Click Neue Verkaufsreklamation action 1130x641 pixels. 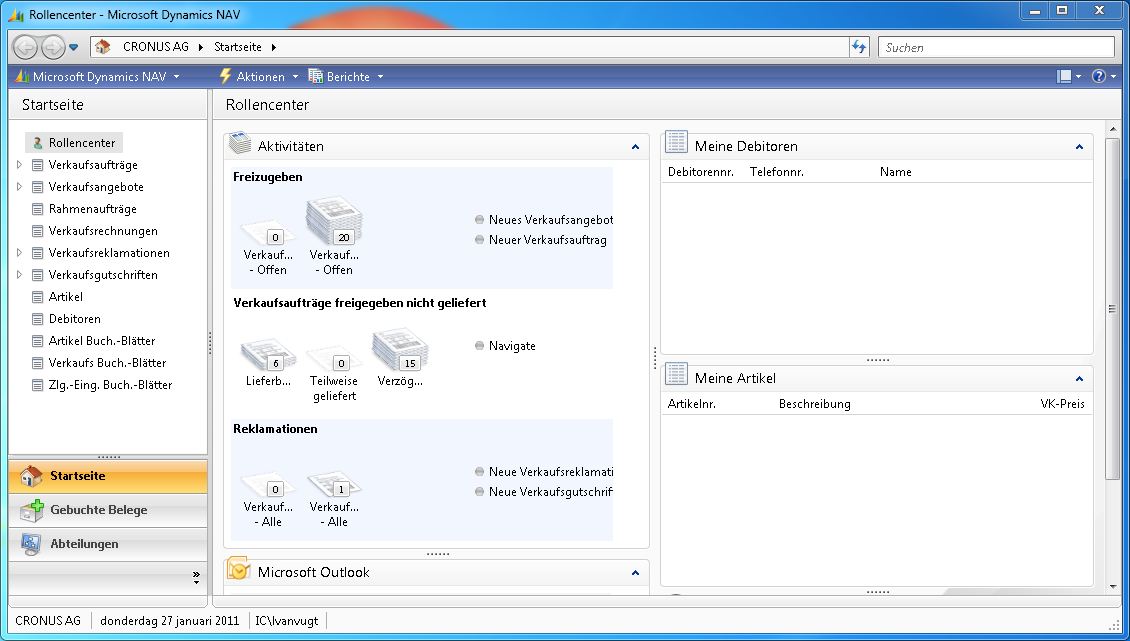pyautogui.click(x=545, y=472)
